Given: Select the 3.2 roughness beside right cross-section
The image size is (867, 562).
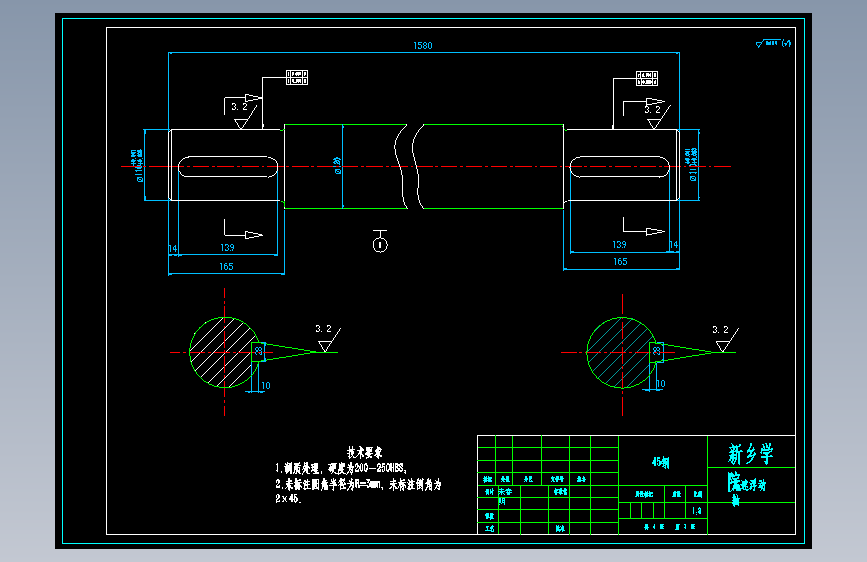Looking at the screenshot, I should click(x=720, y=330).
